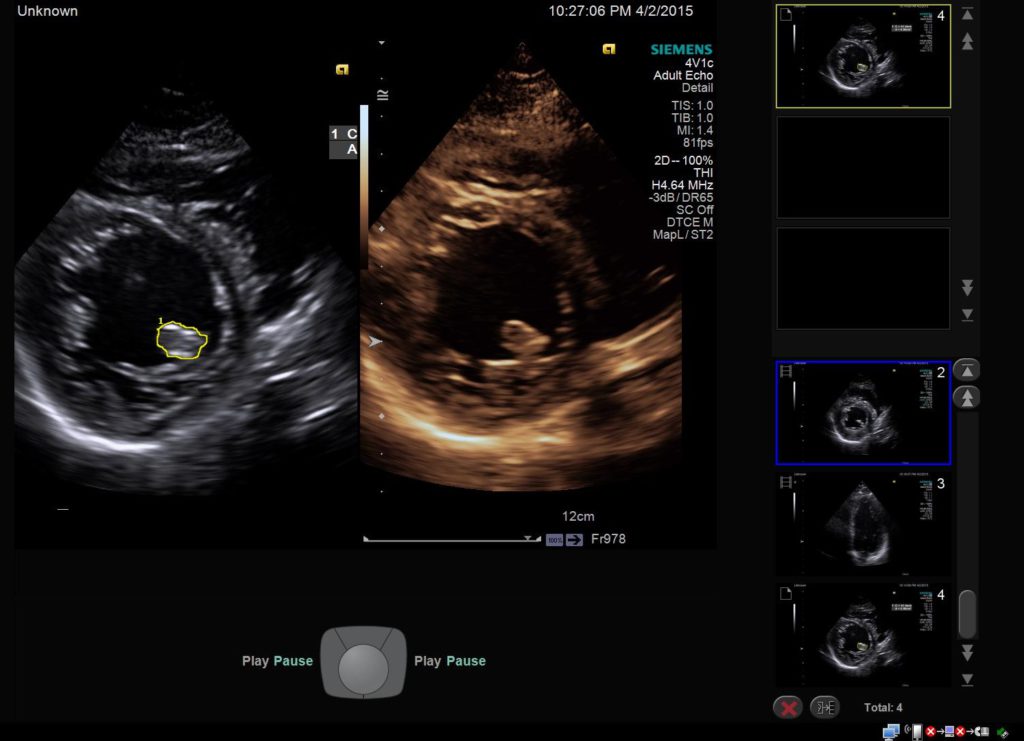Click the network computers icon in system tray
This screenshot has width=1024, height=741.
[890, 731]
